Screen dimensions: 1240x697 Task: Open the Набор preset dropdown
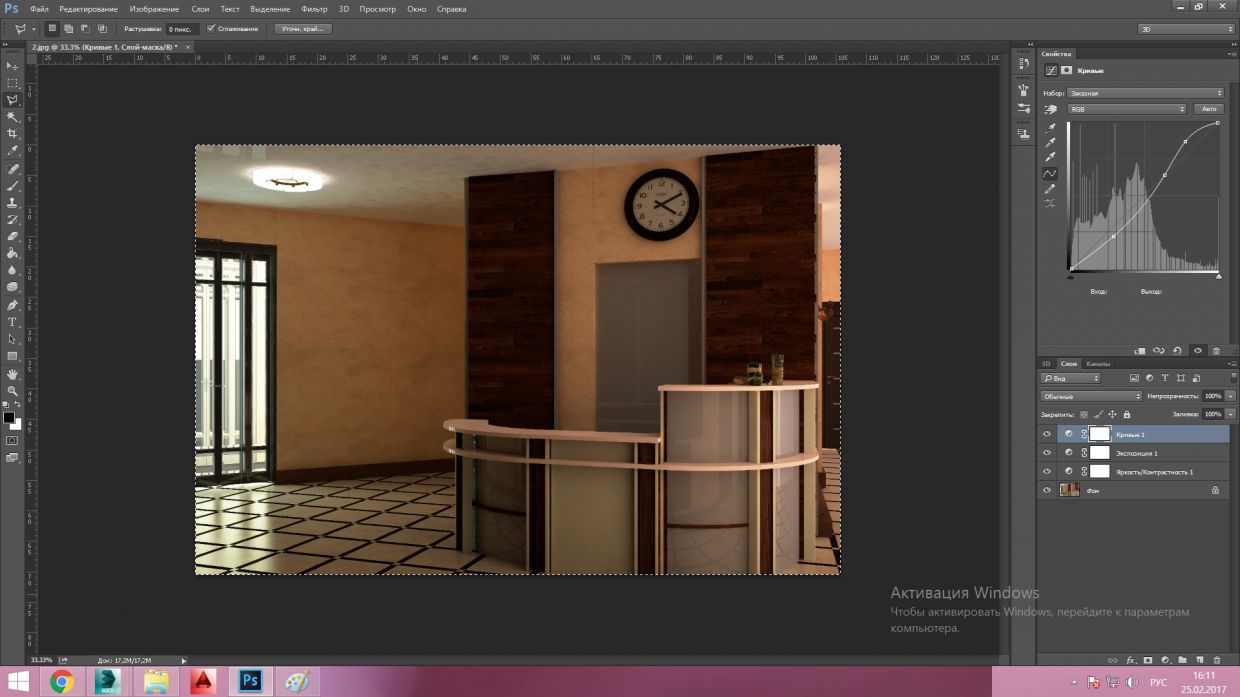pyautogui.click(x=1145, y=93)
